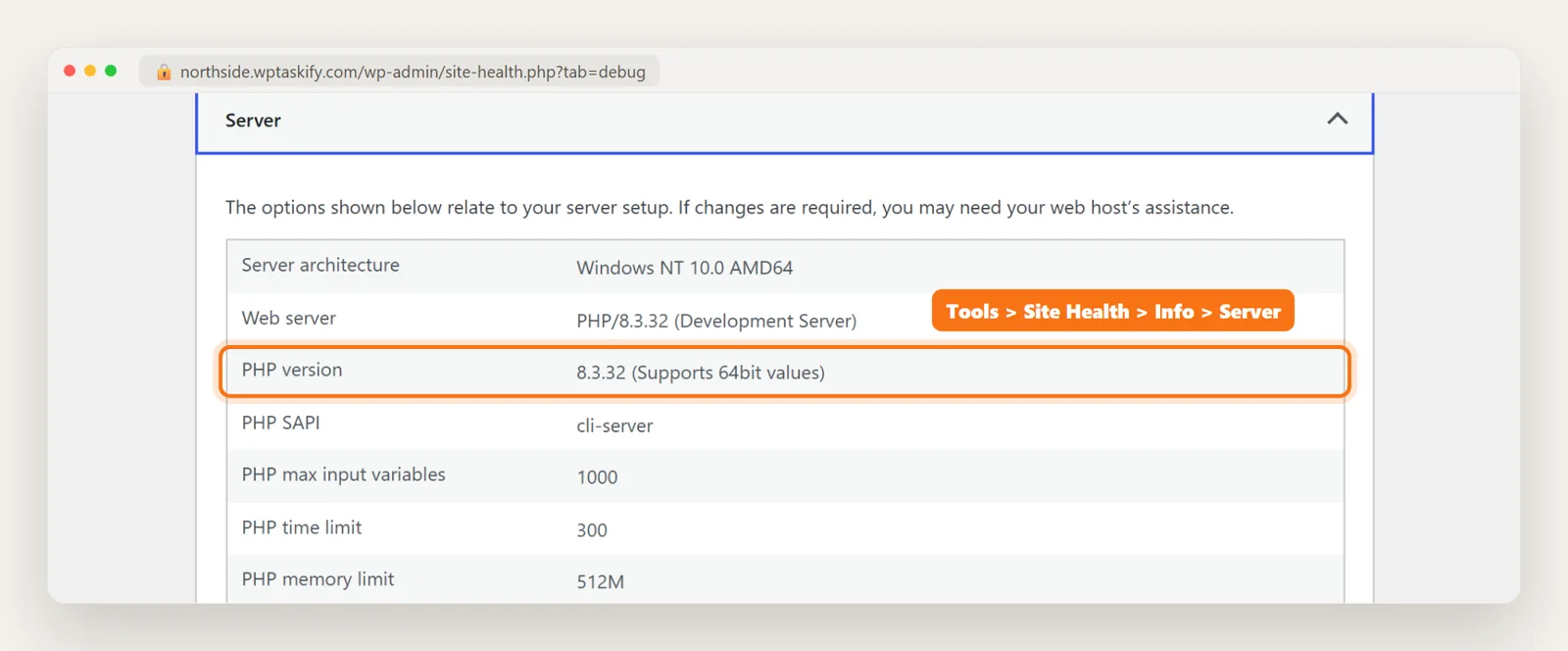Select the PHP version label

[x=292, y=370]
